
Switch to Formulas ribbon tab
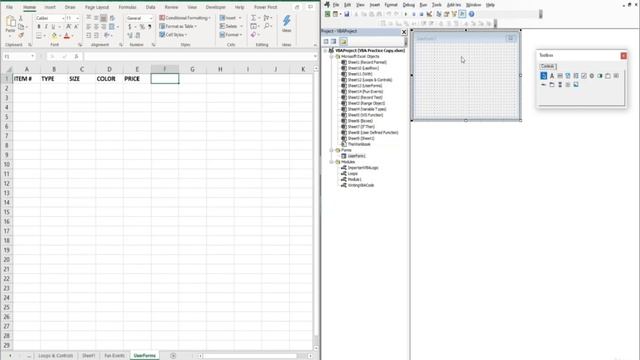(127, 7)
